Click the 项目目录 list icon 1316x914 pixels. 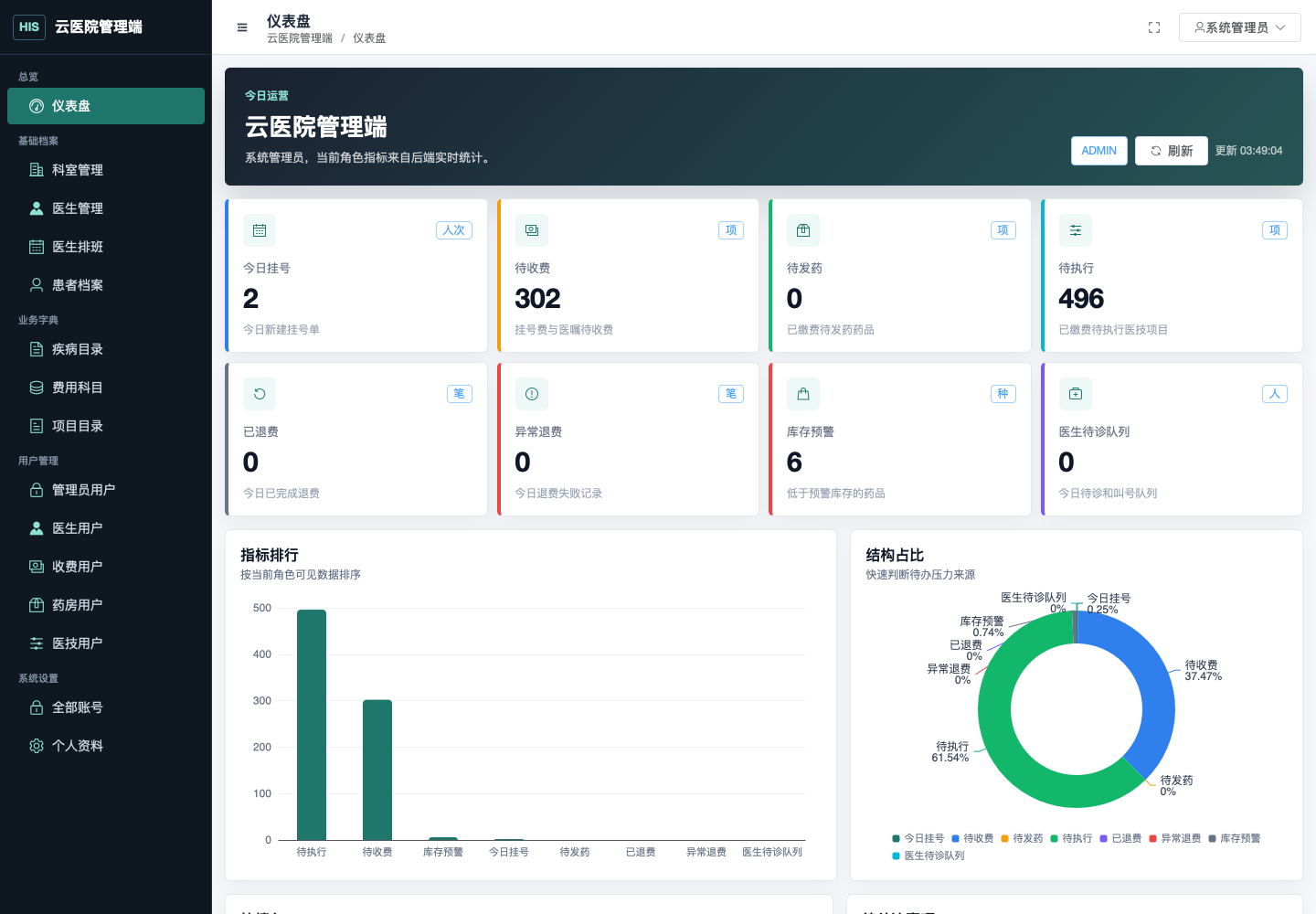coord(37,426)
